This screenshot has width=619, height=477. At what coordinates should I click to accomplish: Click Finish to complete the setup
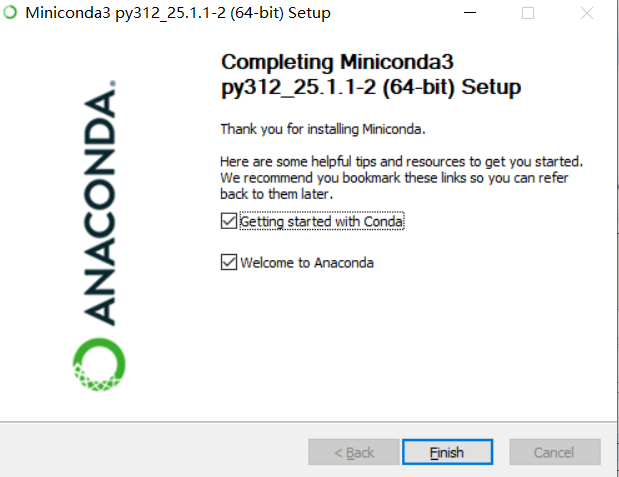coord(447,452)
